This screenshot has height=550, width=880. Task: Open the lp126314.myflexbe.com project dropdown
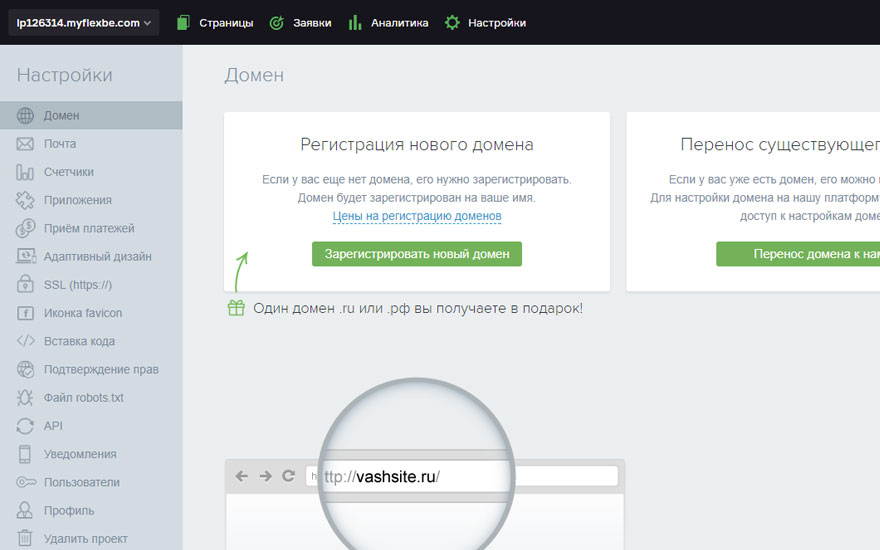84,23
